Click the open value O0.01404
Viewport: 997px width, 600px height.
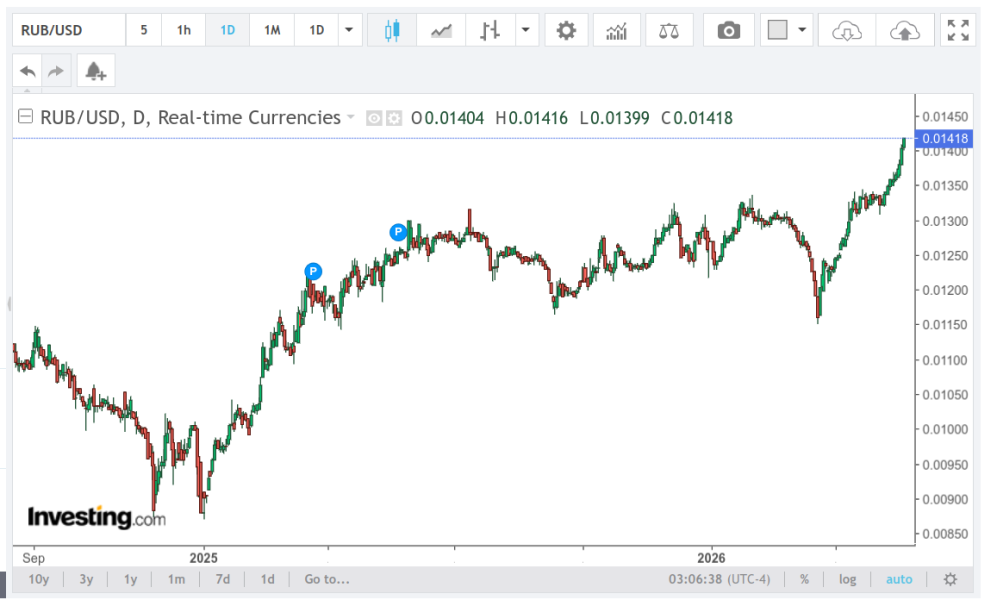coord(448,118)
